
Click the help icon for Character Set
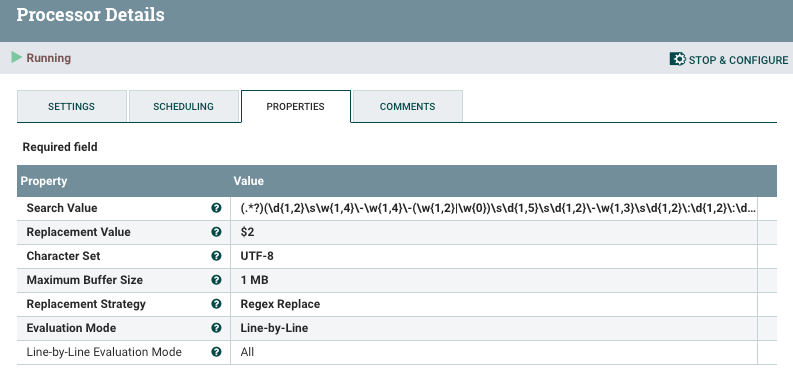pyautogui.click(x=216, y=256)
